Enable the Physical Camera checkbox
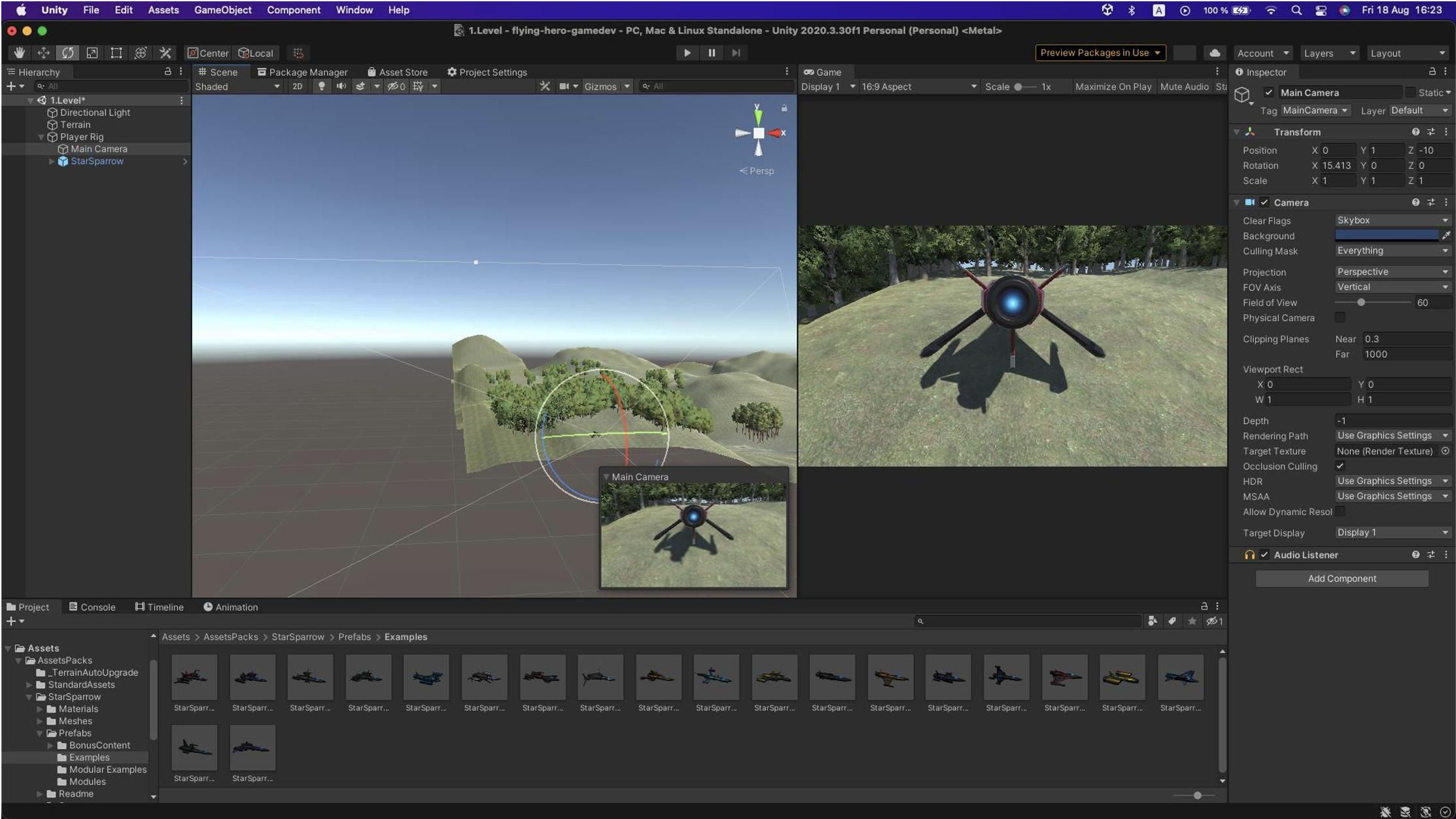Image resolution: width=1456 pixels, height=819 pixels. 1340,318
